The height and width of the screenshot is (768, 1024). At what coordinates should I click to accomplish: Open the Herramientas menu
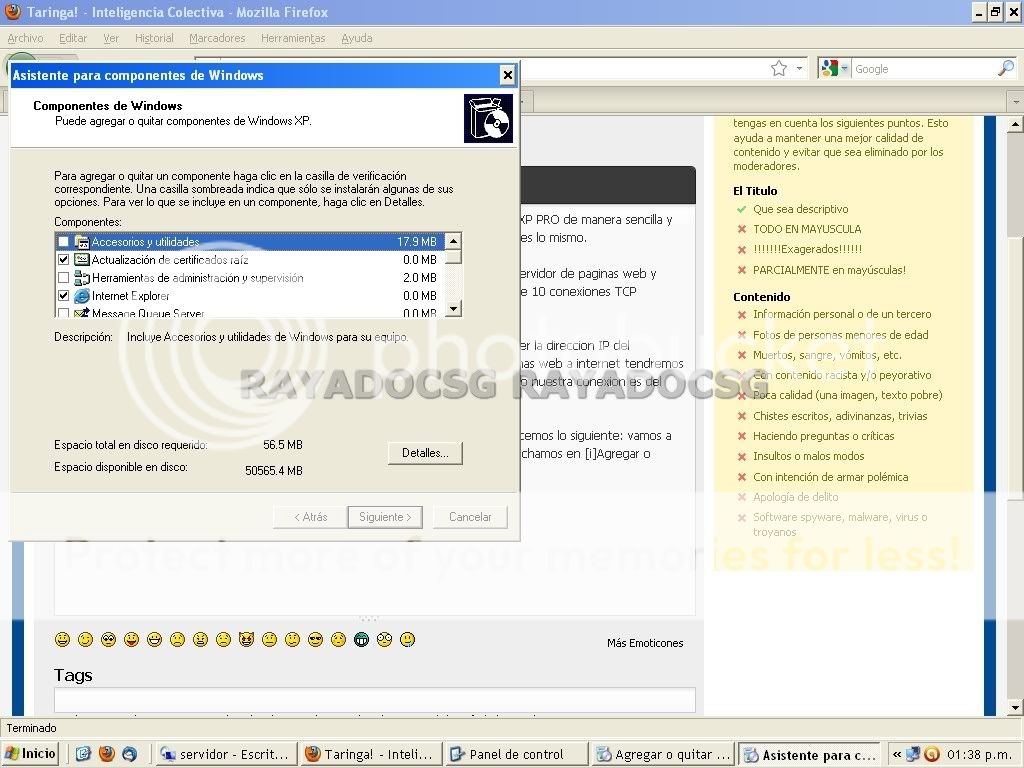(x=293, y=38)
